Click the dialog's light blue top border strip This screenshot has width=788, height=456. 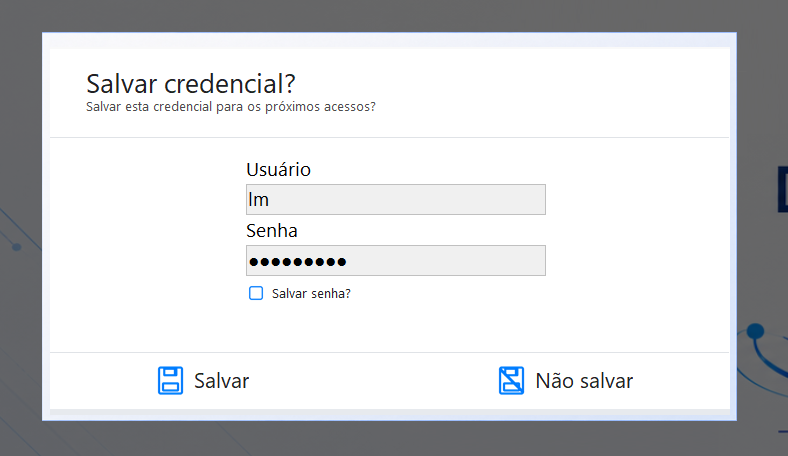pos(389,40)
